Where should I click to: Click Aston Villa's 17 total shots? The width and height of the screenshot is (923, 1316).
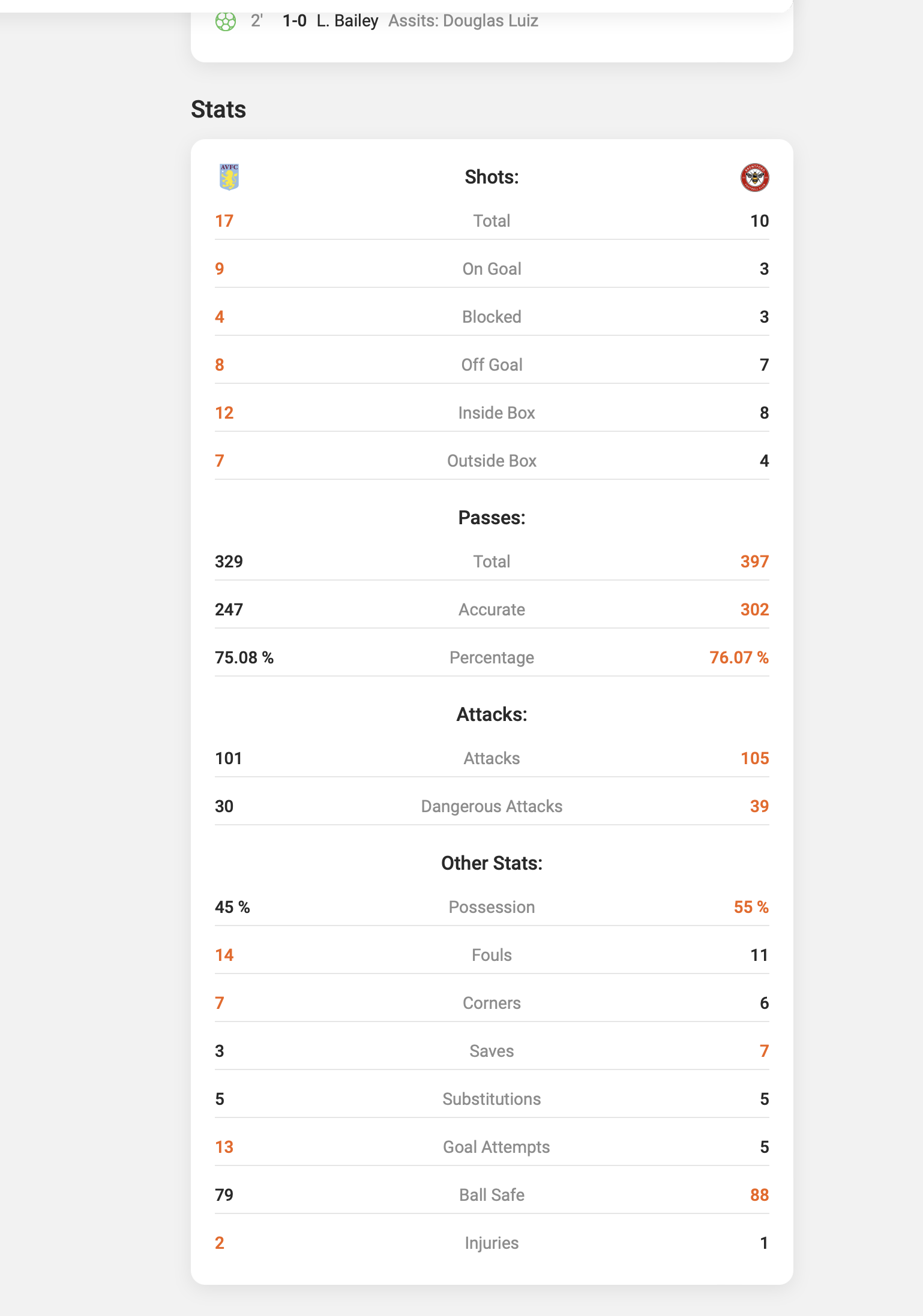(224, 221)
